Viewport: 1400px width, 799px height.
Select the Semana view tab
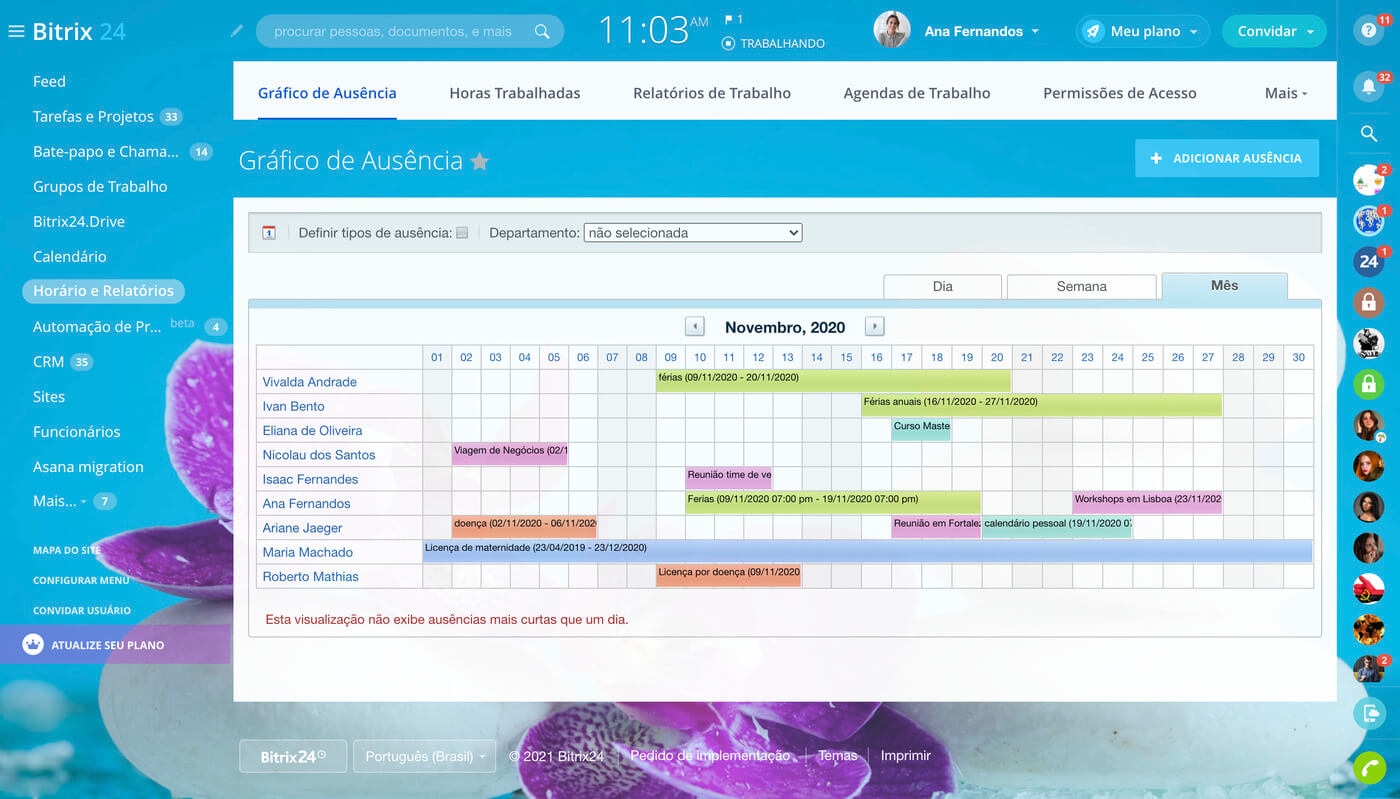[1081, 286]
